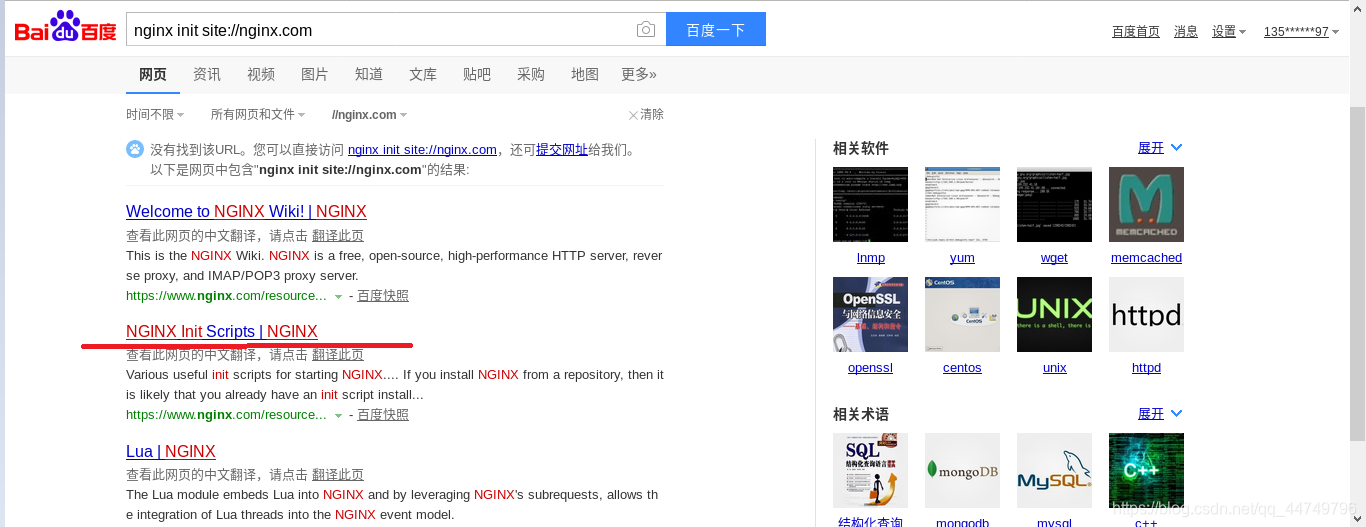Open 百度快照 for NGINX Wiki result
This screenshot has width=1366, height=527.
383,296
